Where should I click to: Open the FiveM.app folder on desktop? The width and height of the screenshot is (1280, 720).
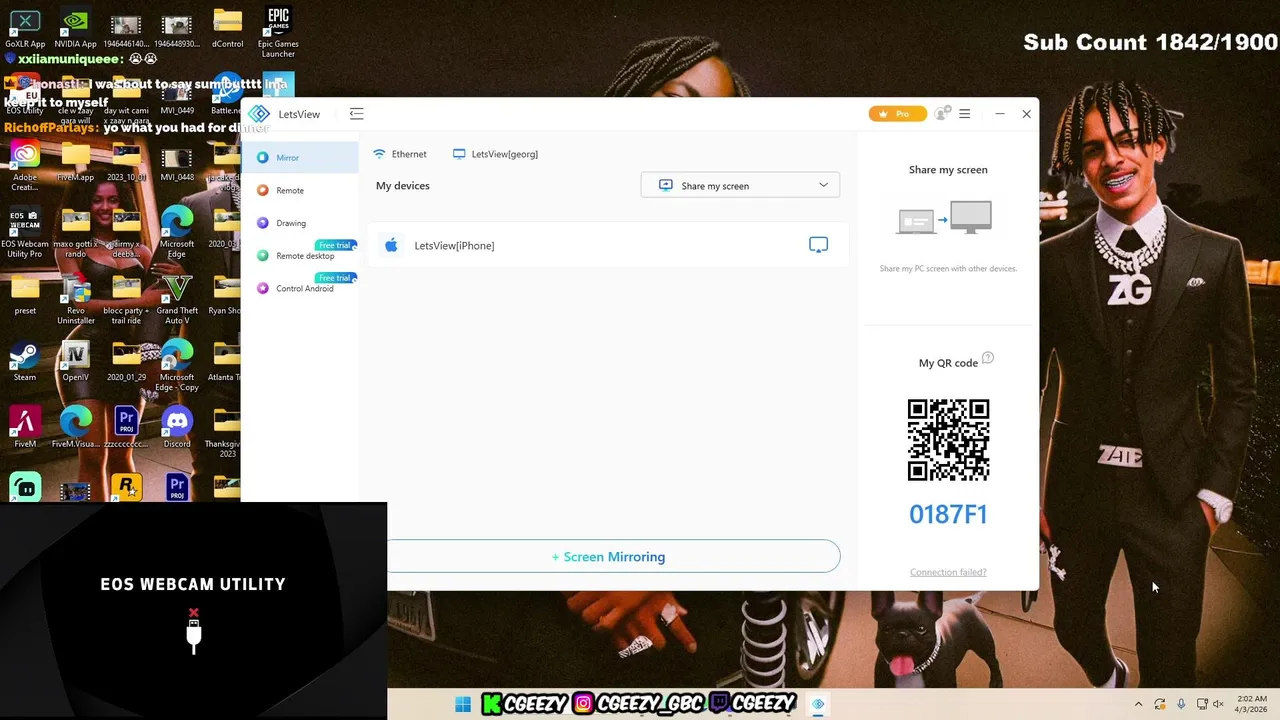[x=76, y=163]
